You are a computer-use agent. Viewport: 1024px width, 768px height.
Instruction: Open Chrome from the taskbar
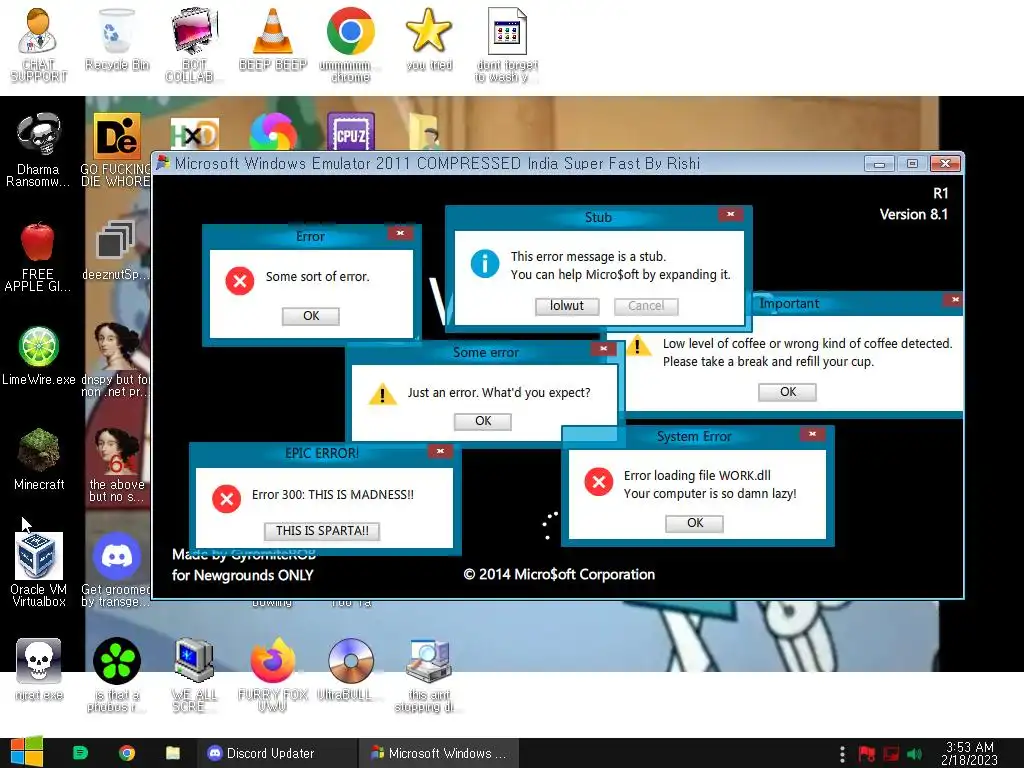(127, 753)
